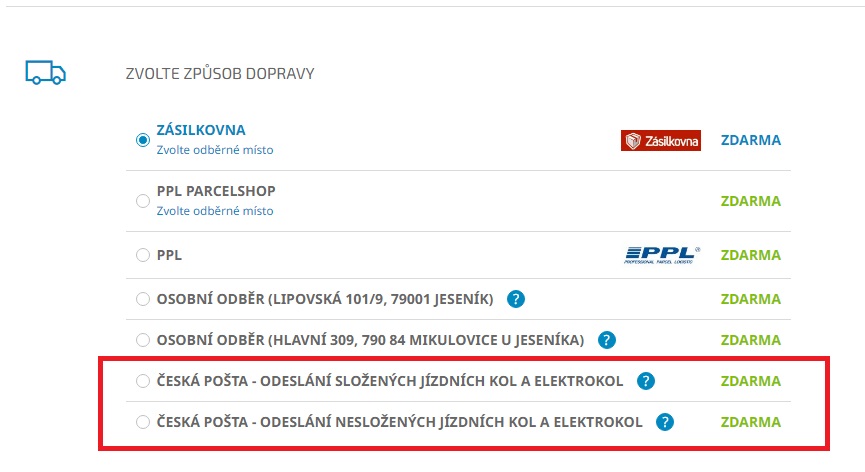Click the ZÁSILKOVNA option label
Screen dimensions: 865x472
[x=201, y=130]
